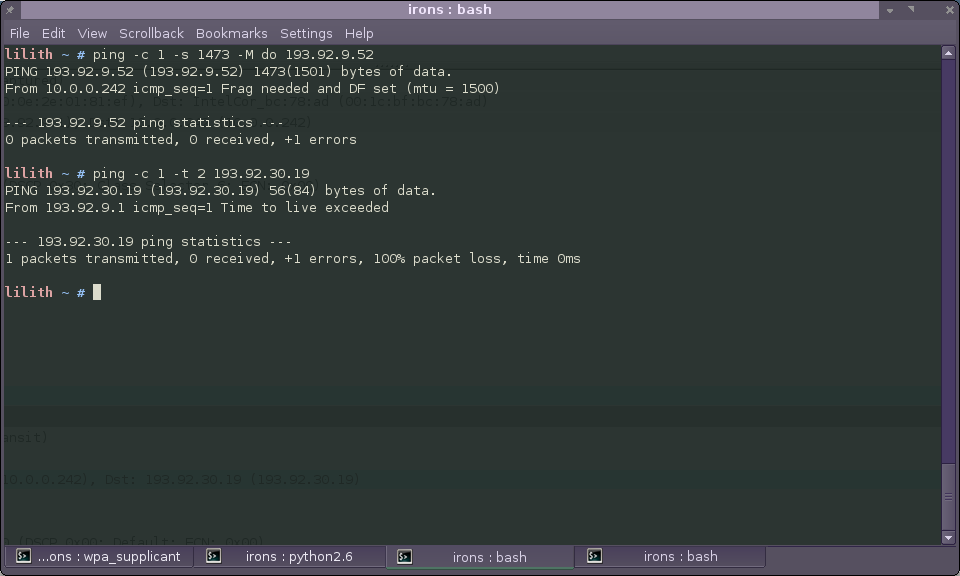
Task: Click the '193.92.30.19 ping statistics' line
Action: (148, 242)
